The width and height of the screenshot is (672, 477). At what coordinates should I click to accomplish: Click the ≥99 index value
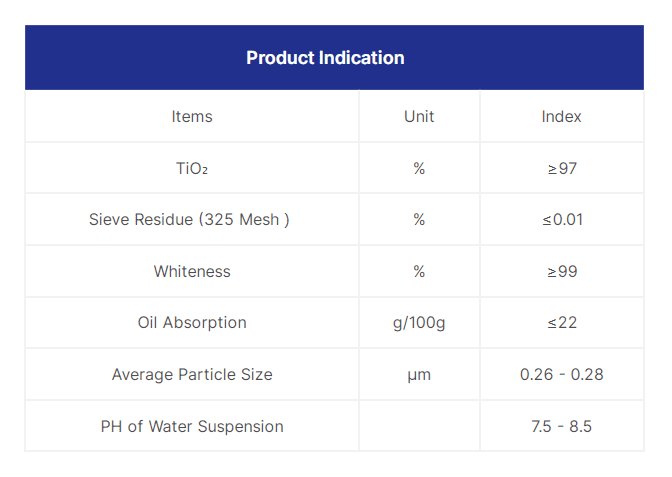tap(561, 271)
